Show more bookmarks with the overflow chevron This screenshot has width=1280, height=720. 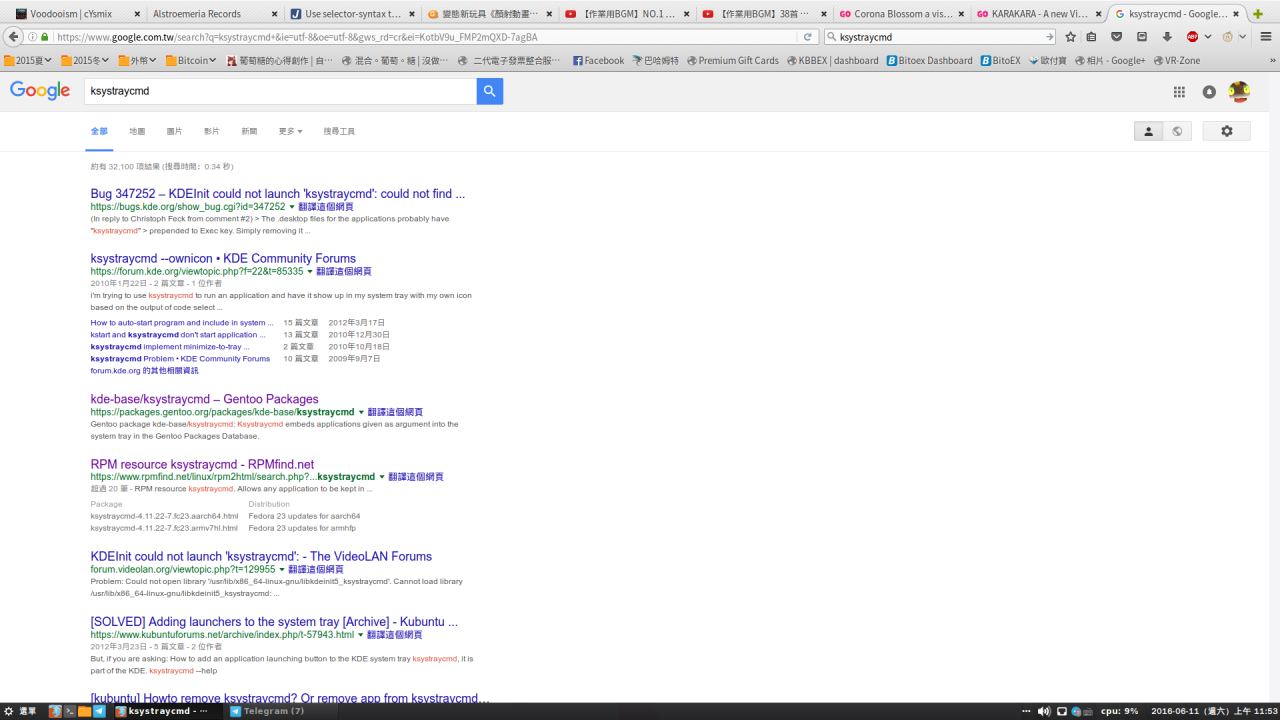[x=1272, y=60]
